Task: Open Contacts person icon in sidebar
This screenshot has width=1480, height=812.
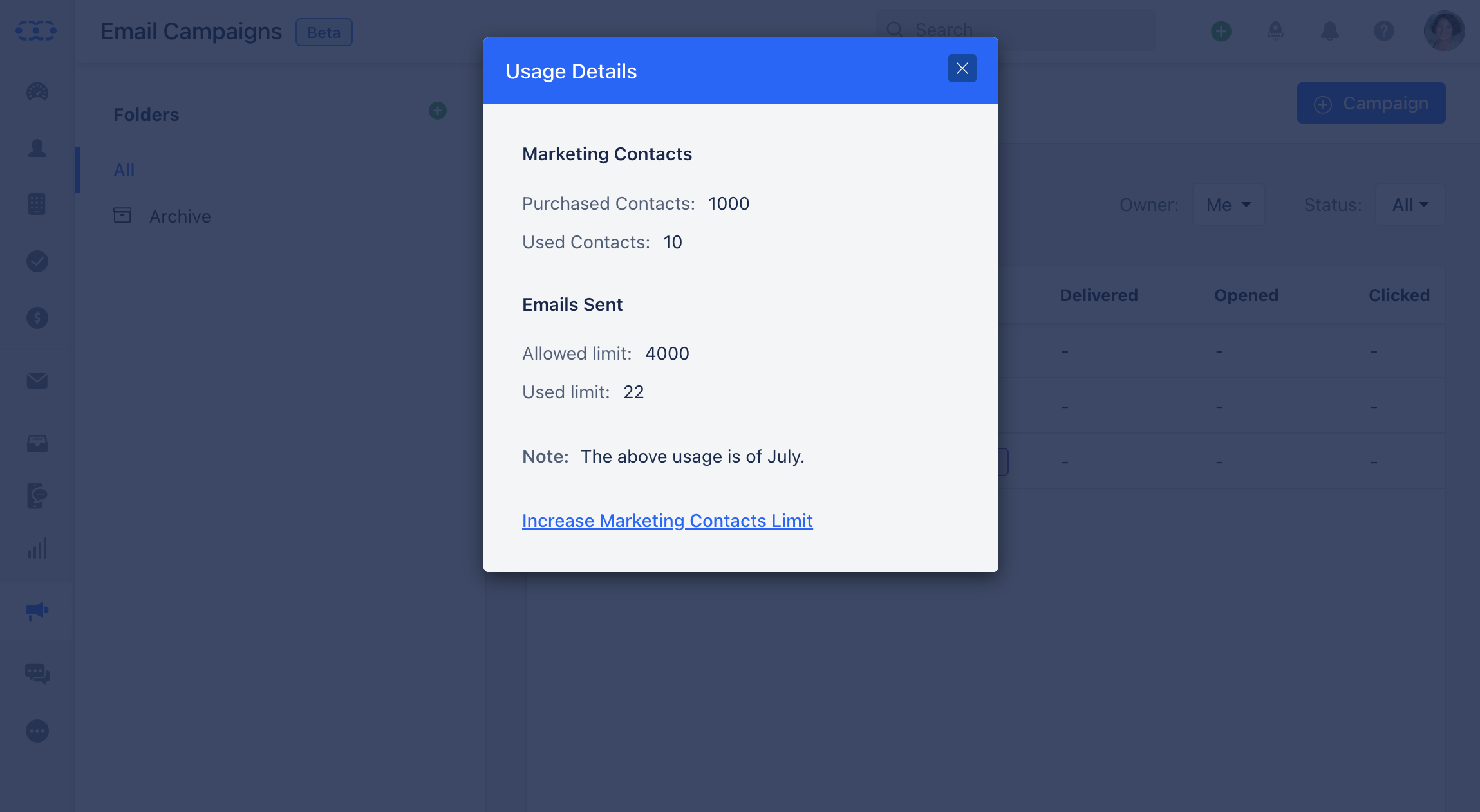Action: [x=37, y=148]
